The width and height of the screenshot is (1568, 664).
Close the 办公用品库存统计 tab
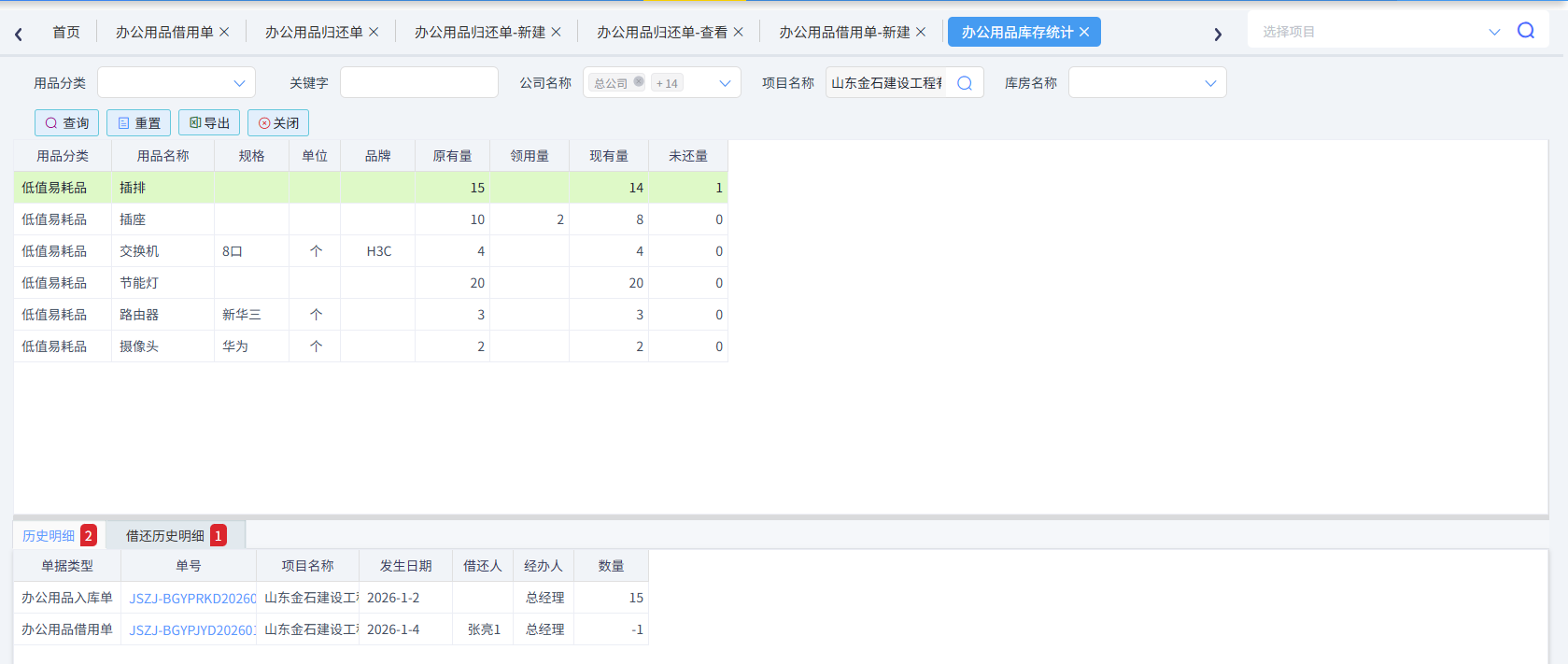click(1084, 32)
